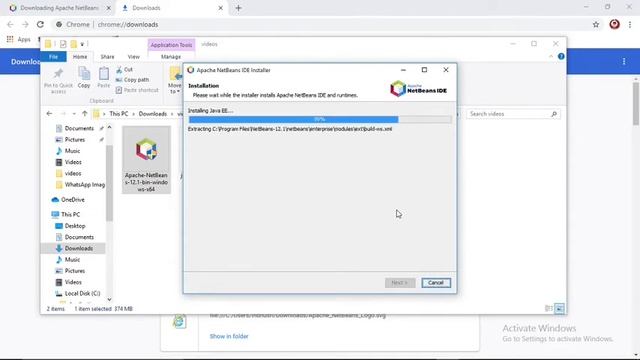Image resolution: width=640 pixels, height=360 pixels.
Task: Switch Explorer to details view icon
Action: [x=549, y=309]
